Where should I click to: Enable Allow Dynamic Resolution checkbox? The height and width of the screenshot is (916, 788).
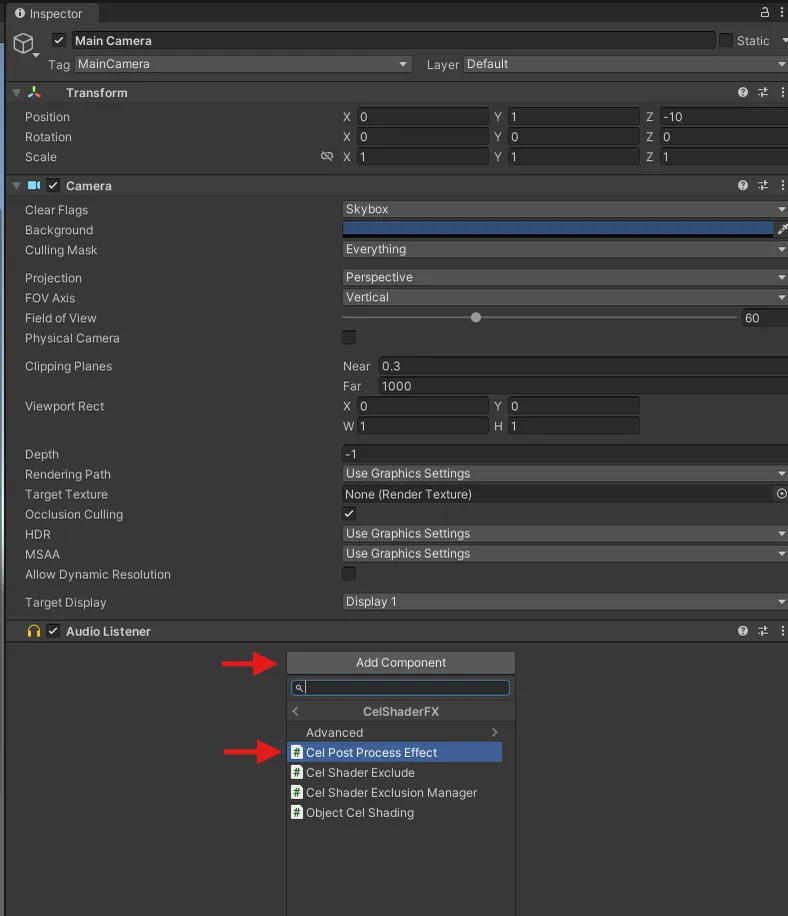point(349,574)
